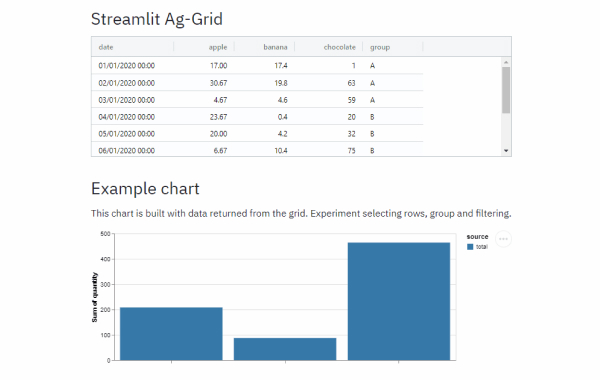Click the grid scrollbar up arrow
This screenshot has height=380, width=600.
[506, 62]
